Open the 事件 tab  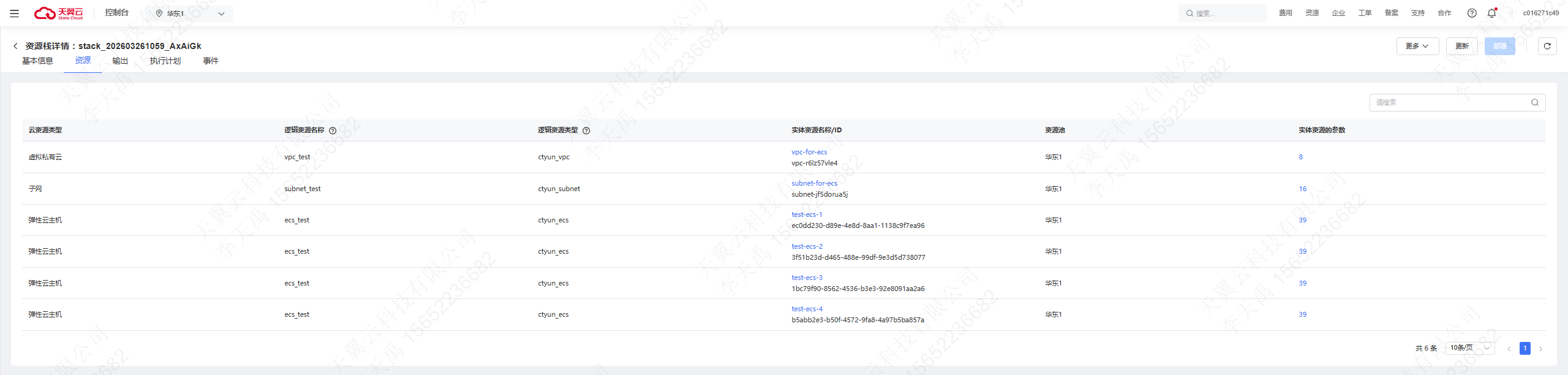[211, 61]
